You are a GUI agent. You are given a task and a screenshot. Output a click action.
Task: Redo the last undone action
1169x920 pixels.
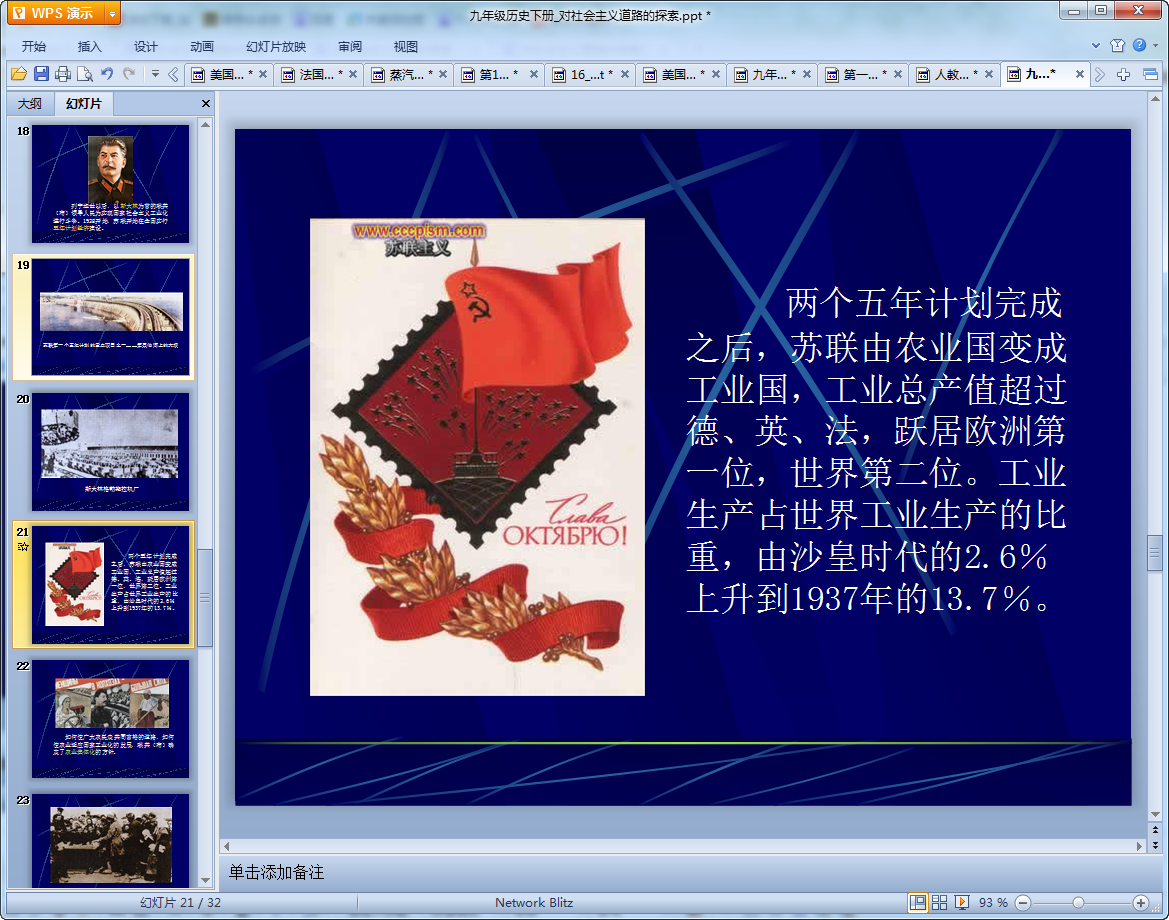click(x=129, y=74)
